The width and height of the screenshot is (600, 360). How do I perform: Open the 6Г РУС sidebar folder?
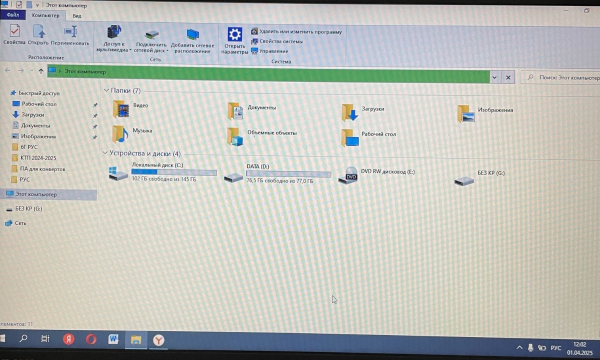(24, 147)
